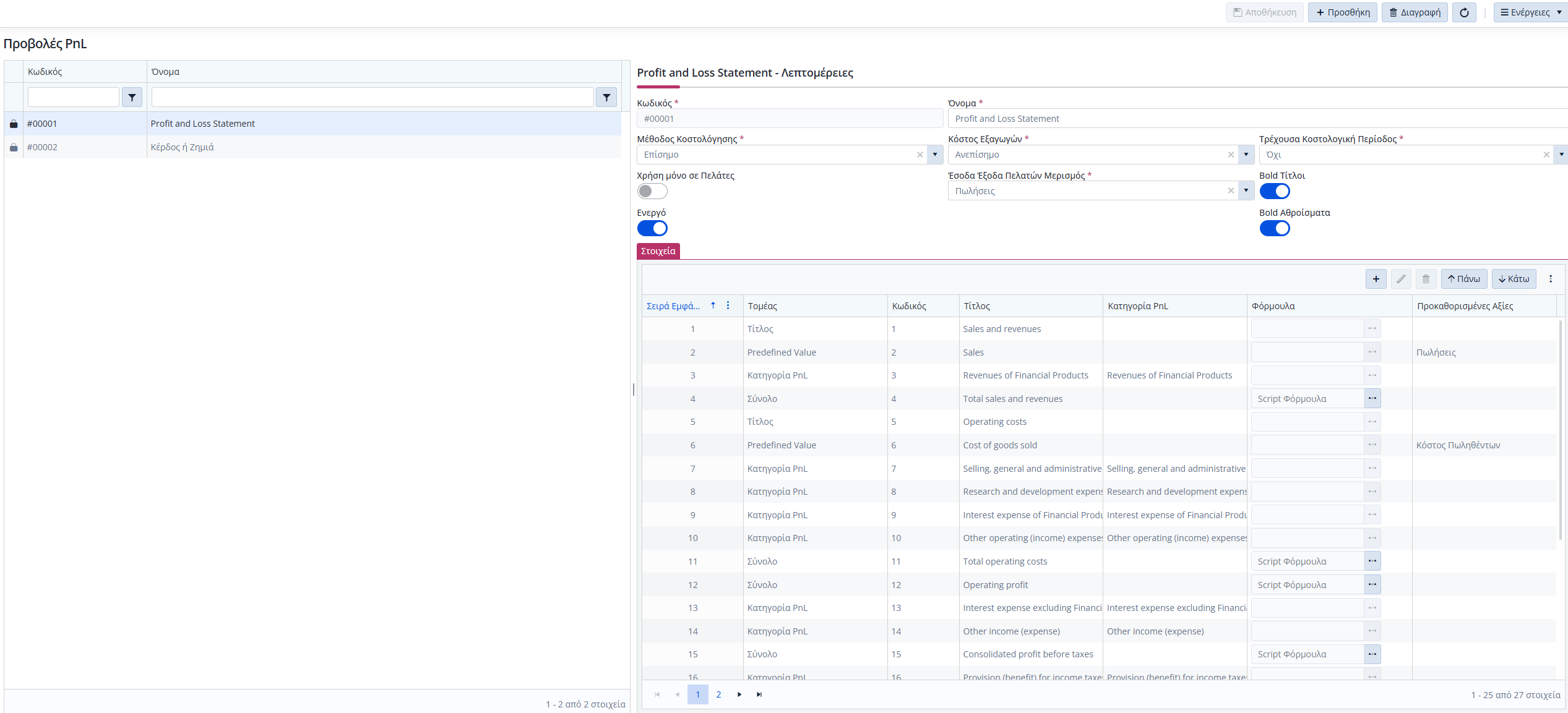
Task: Expand the Μέθοδος Κοστολόγησης dropdown
Action: [935, 155]
